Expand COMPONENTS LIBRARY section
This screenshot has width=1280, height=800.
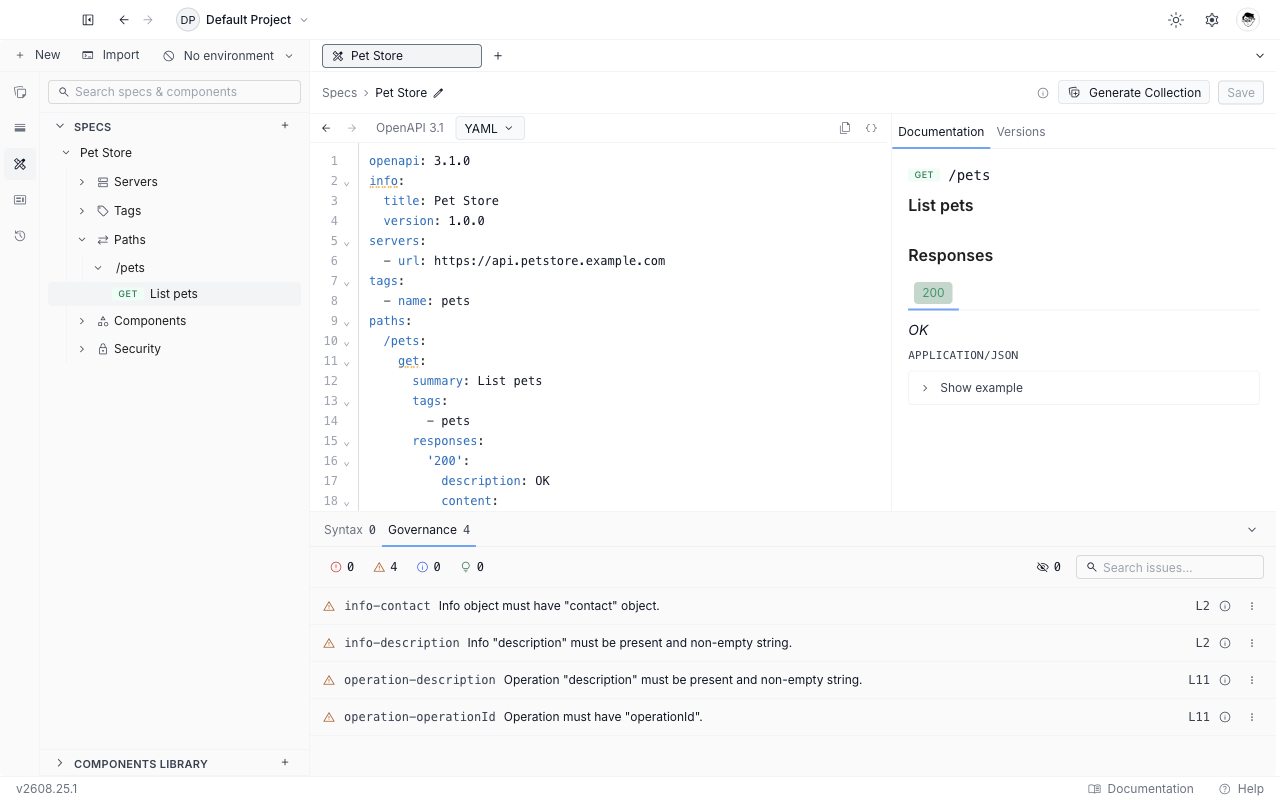coord(60,763)
